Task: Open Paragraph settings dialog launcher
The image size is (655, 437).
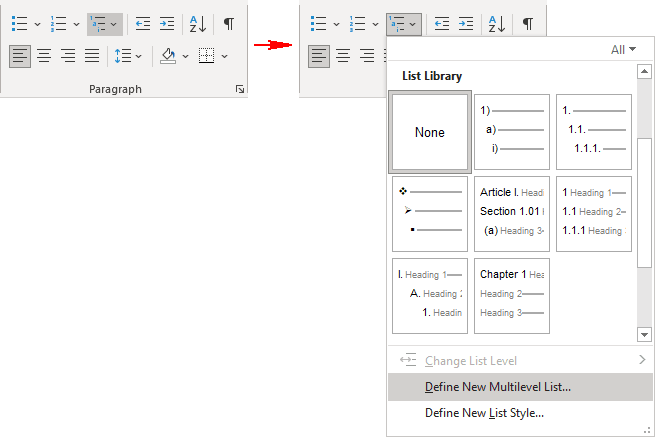Action: tap(239, 90)
